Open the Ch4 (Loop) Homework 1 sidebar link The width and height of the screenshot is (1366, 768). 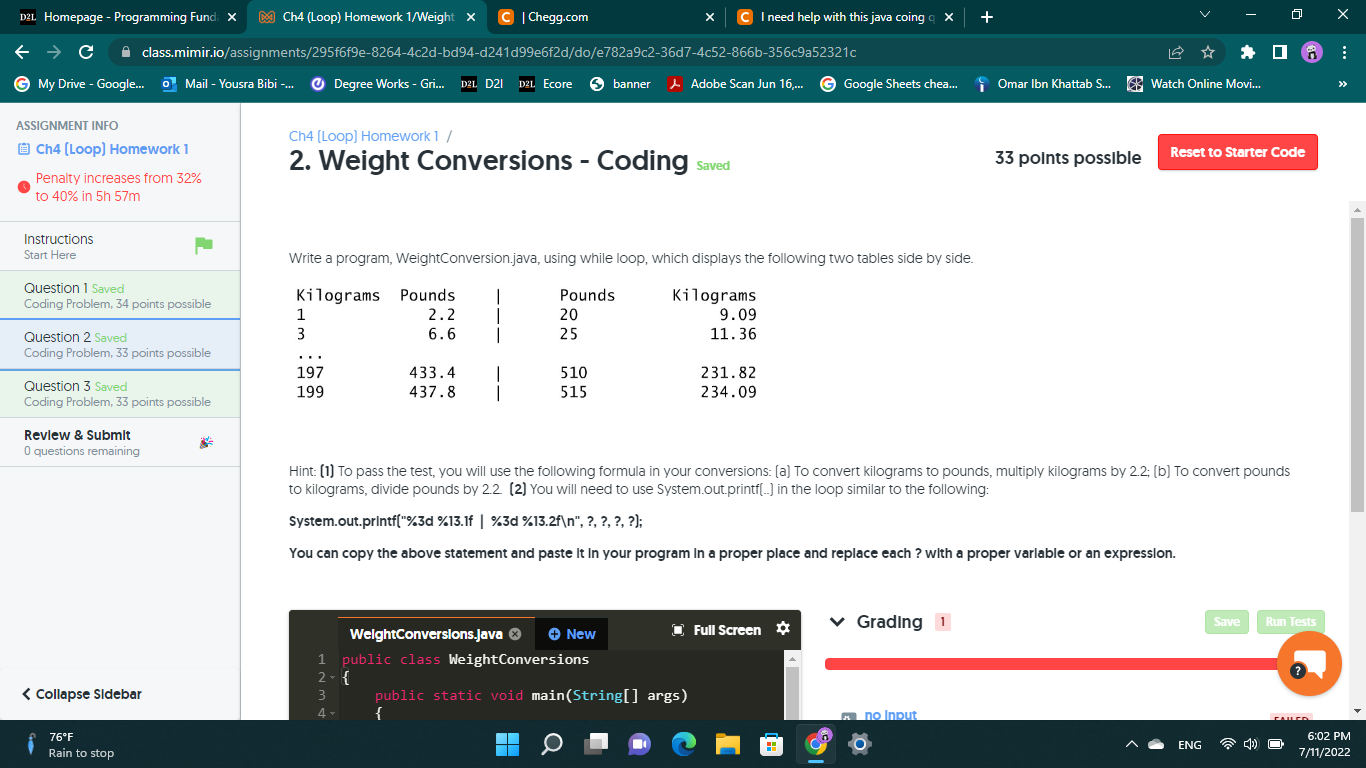[112, 149]
